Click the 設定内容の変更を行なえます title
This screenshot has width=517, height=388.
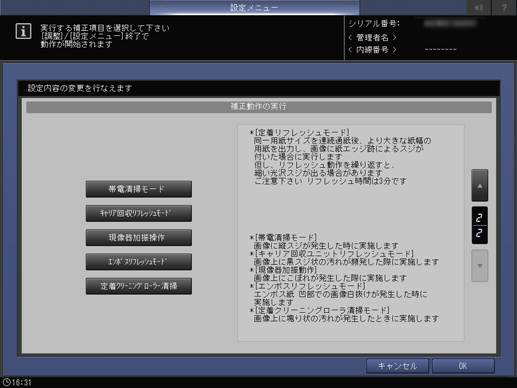(80, 88)
